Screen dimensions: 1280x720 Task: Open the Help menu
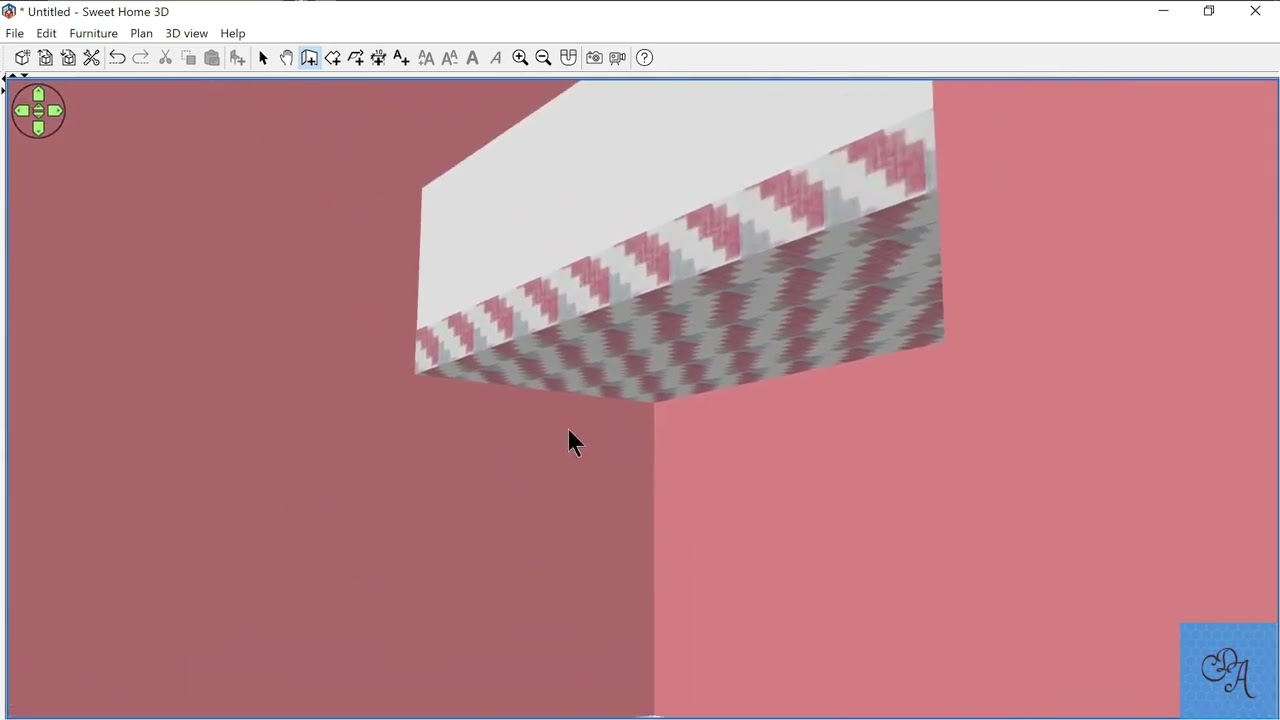coord(232,33)
